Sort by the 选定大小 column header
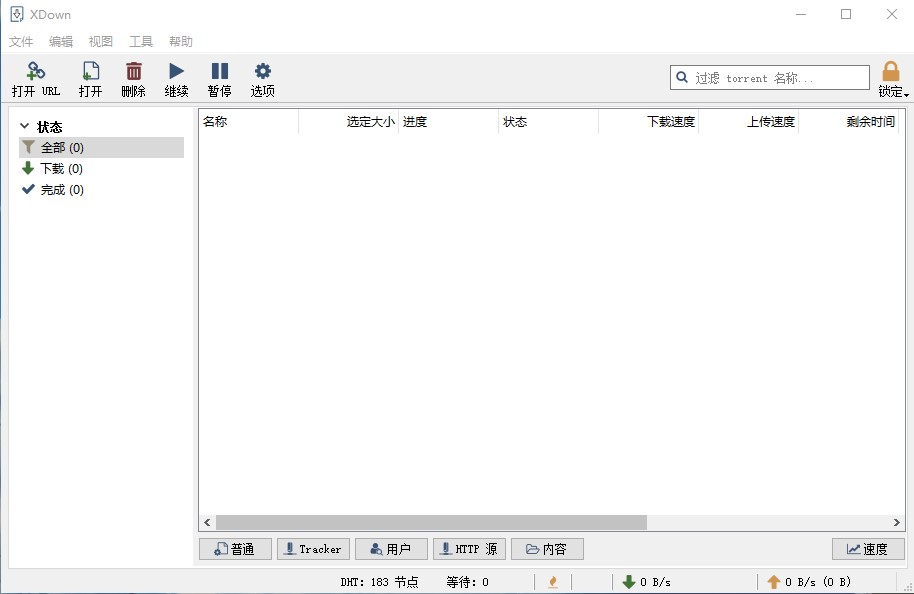 (x=349, y=121)
